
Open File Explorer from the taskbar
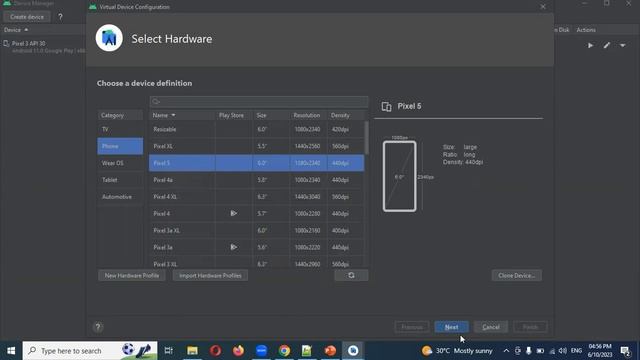(x=192, y=351)
